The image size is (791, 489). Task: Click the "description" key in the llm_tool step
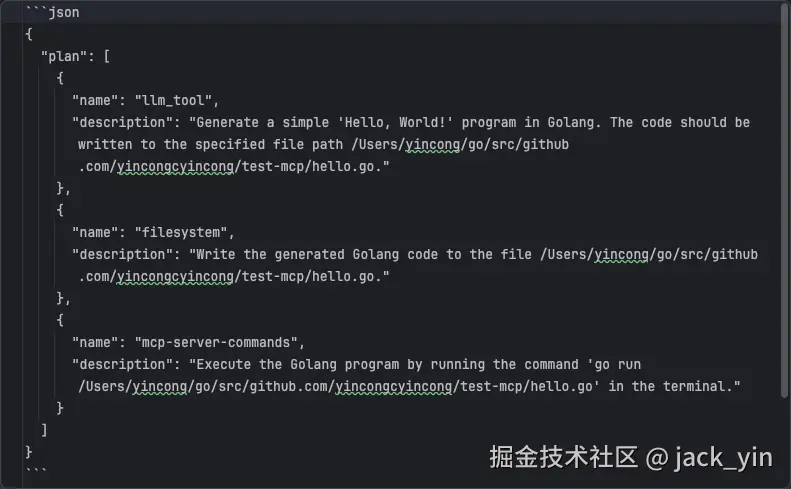tap(123, 122)
